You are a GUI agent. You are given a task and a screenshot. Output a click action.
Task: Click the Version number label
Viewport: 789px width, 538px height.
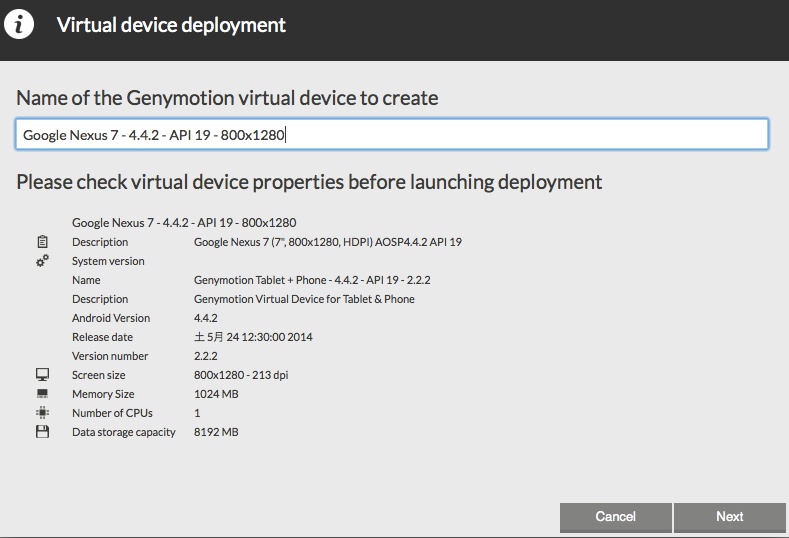pos(110,356)
